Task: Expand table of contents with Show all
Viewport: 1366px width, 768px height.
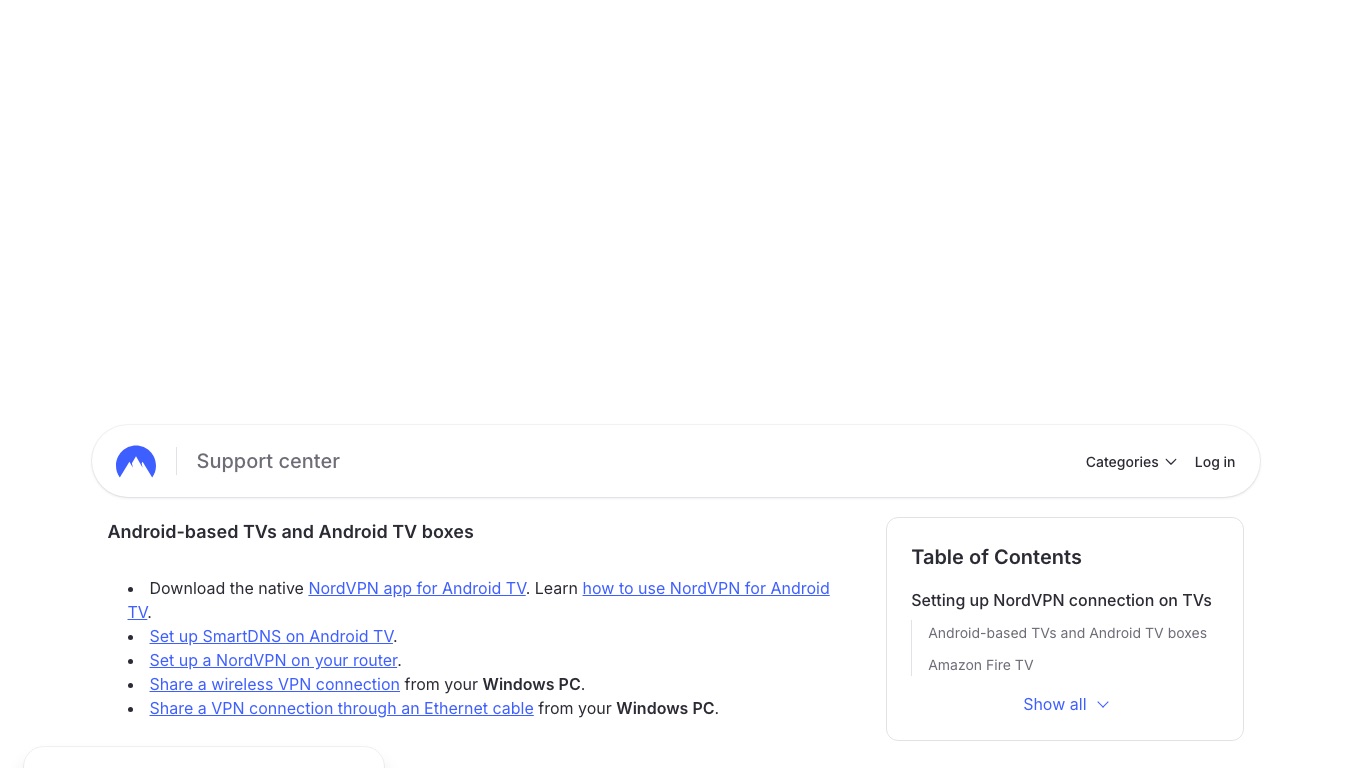Action: point(1065,704)
